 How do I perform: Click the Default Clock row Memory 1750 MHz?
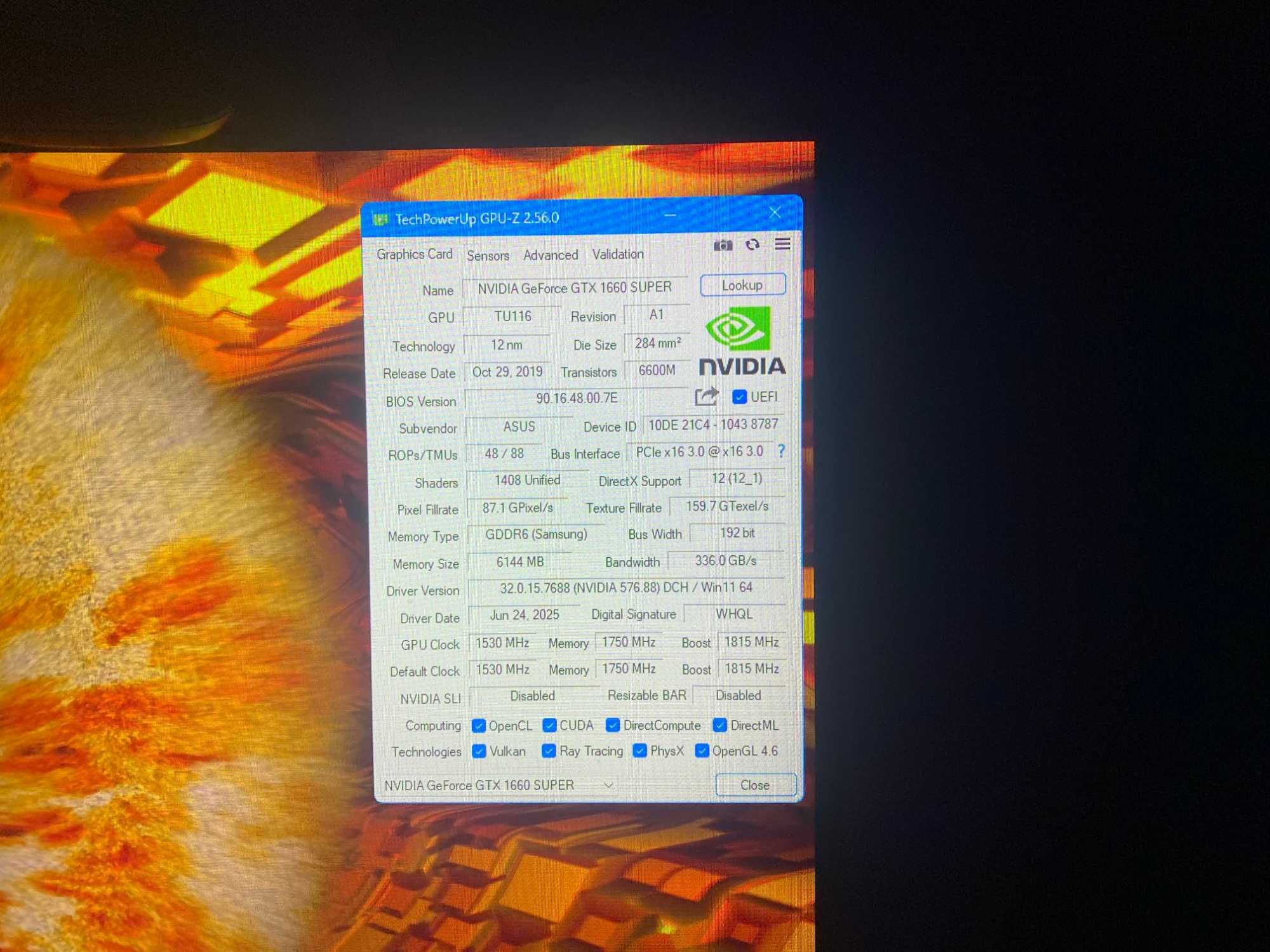coord(629,668)
